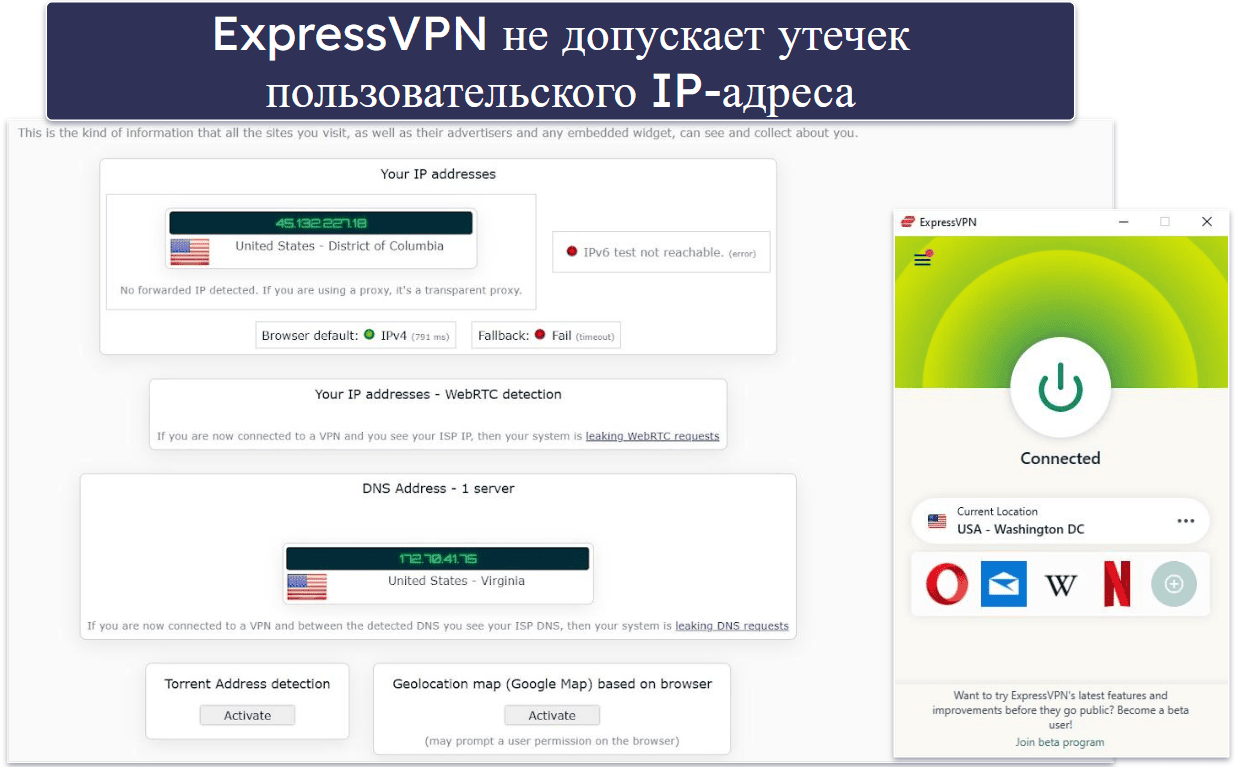The height and width of the screenshot is (767, 1235).
Task: Click the US flag in Current Location
Action: [937, 521]
